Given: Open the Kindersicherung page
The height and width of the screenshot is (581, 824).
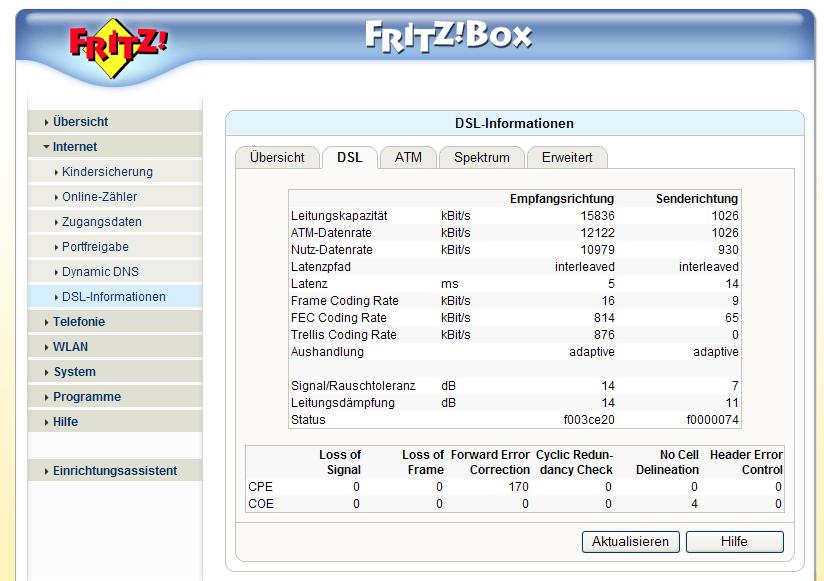Looking at the screenshot, I should 107,172.
